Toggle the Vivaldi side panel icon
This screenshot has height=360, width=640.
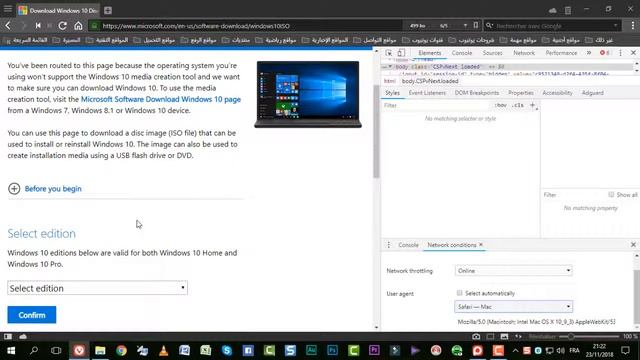8,336
